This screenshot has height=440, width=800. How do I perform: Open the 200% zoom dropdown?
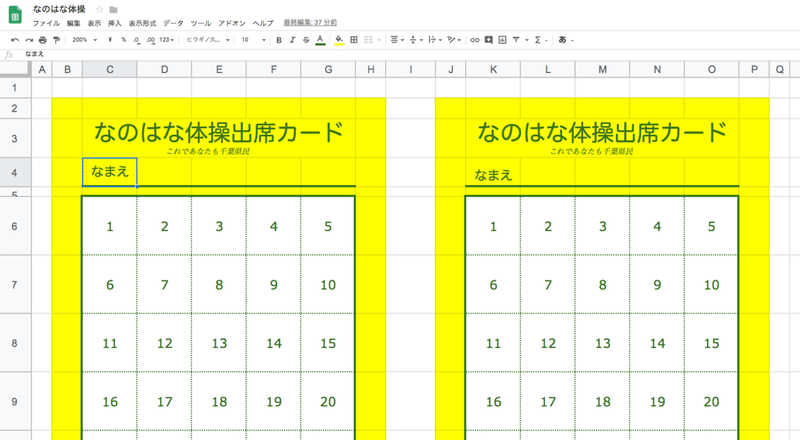click(85, 40)
